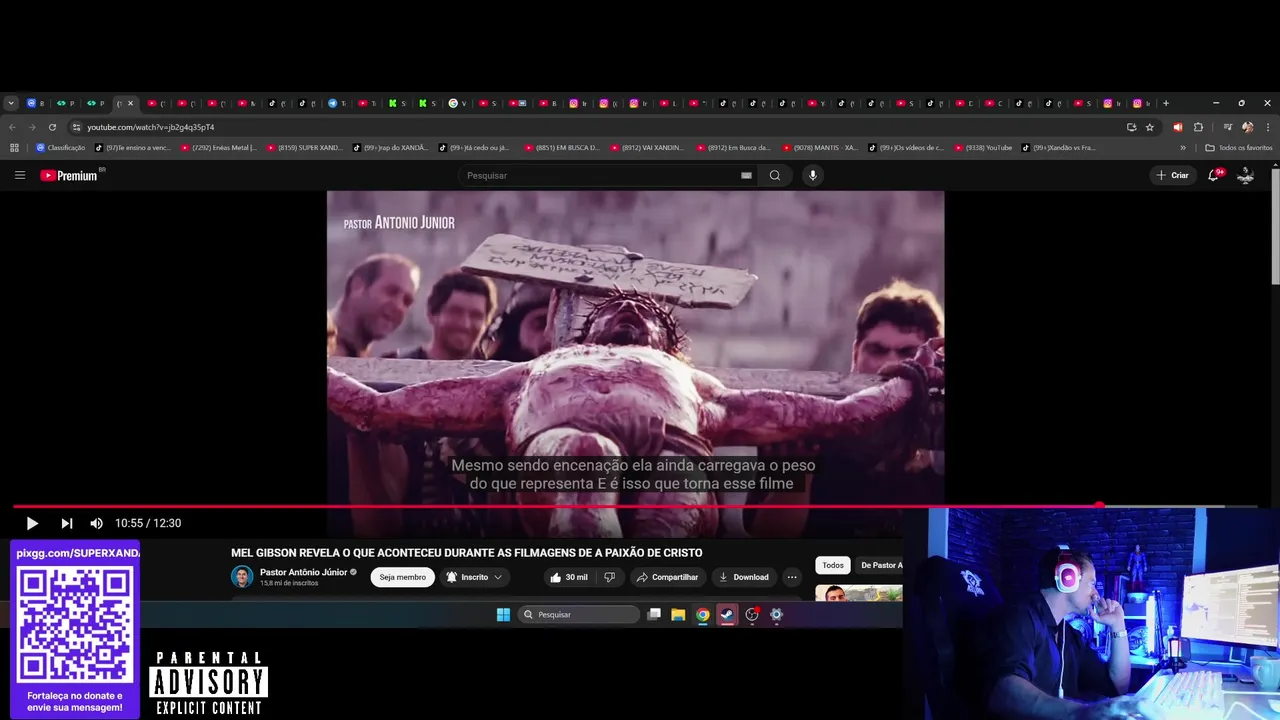
Task: Install app icon in address bar
Action: [x=1131, y=127]
